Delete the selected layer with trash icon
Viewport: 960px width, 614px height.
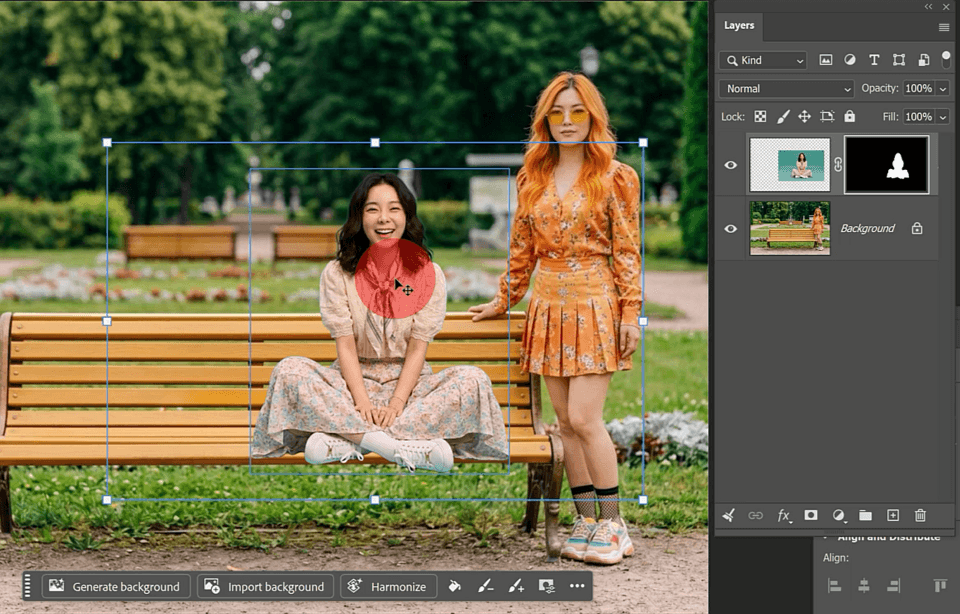920,515
